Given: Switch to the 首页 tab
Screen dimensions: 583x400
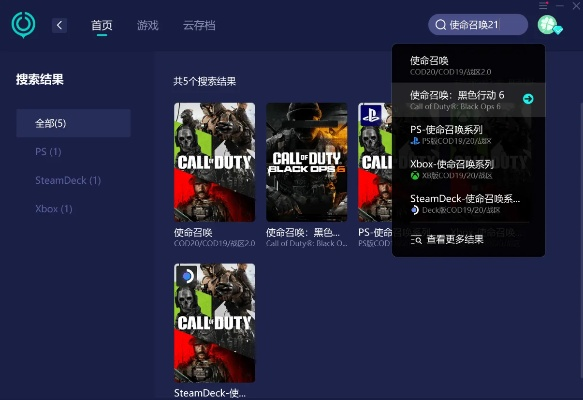Looking at the screenshot, I should tap(102, 25).
